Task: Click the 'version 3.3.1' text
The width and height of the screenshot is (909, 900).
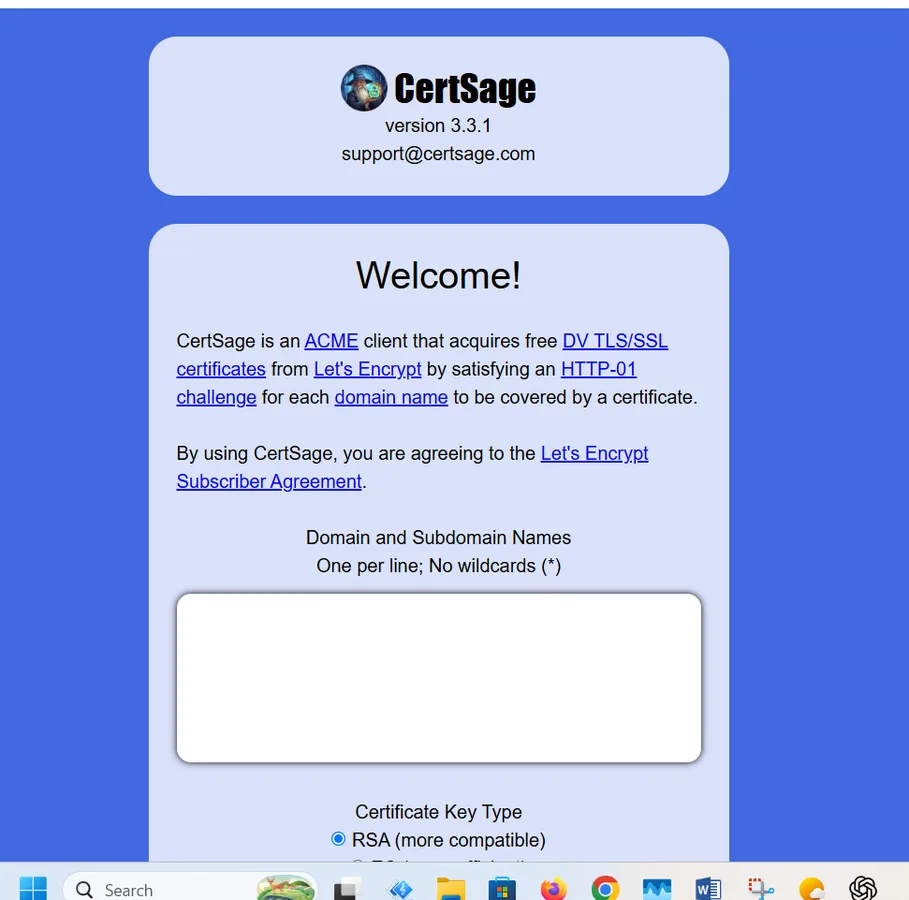Action: 438,125
